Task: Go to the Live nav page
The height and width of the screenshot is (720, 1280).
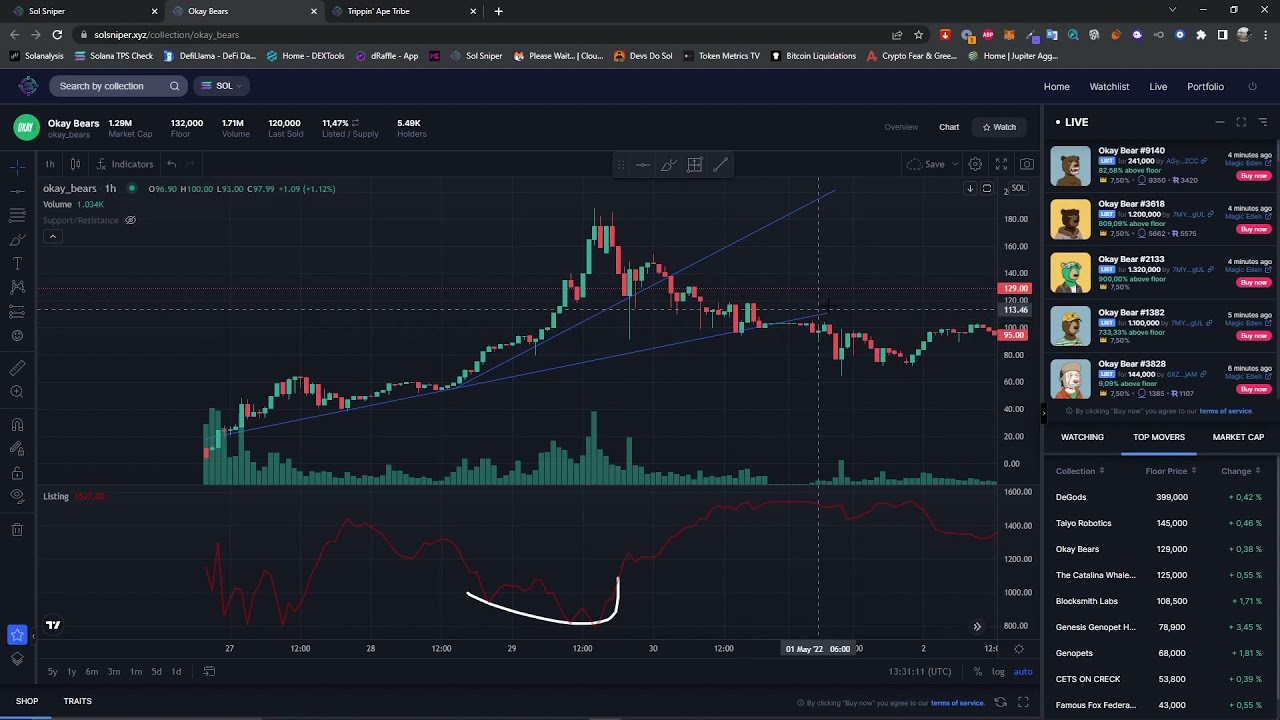Action: point(1158,86)
